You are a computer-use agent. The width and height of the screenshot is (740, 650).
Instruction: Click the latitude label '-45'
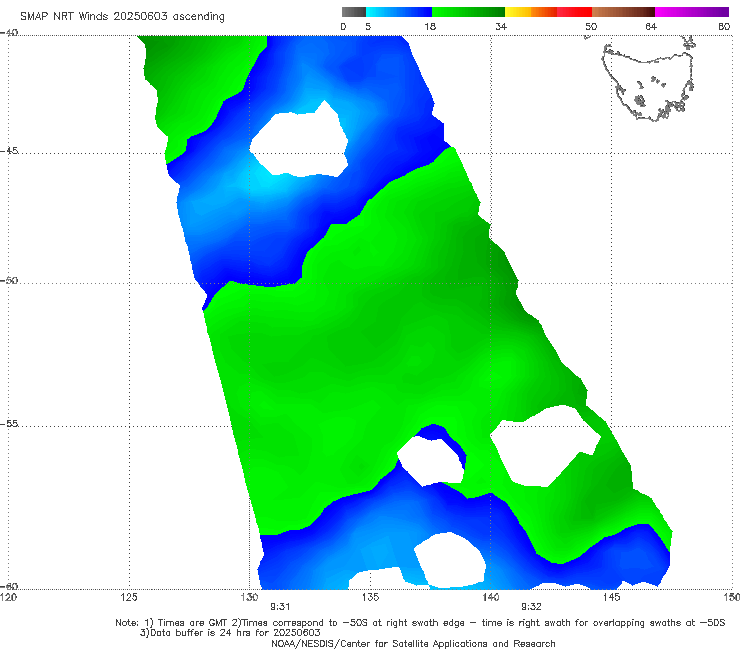click(9, 151)
